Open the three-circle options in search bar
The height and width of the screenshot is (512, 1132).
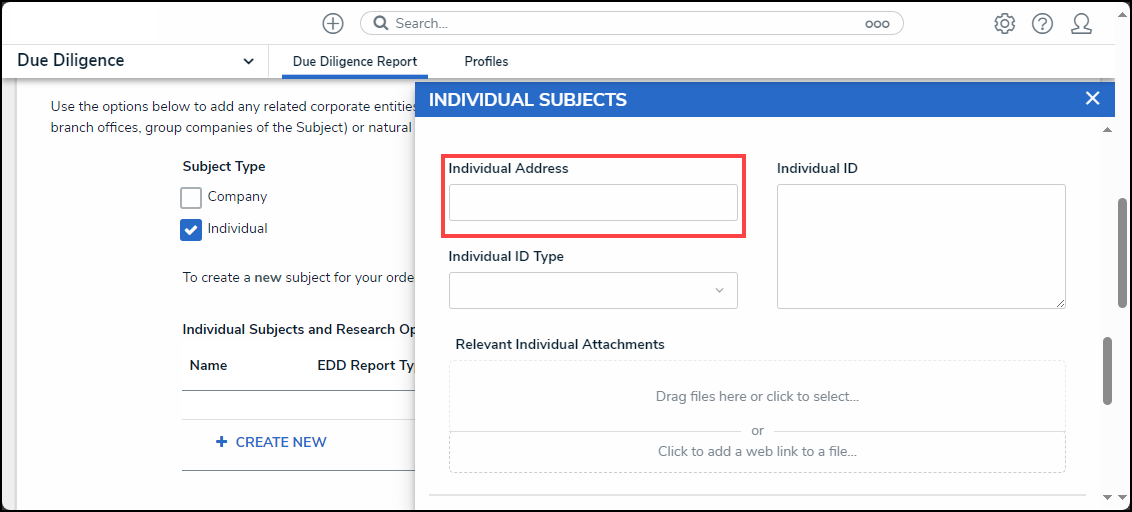click(877, 24)
